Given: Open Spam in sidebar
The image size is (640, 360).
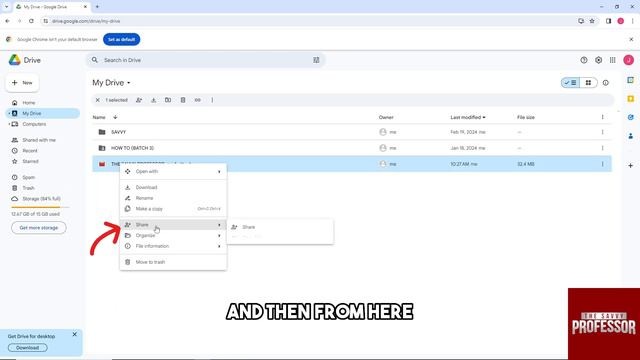Looking at the screenshot, I should click(x=43, y=178).
